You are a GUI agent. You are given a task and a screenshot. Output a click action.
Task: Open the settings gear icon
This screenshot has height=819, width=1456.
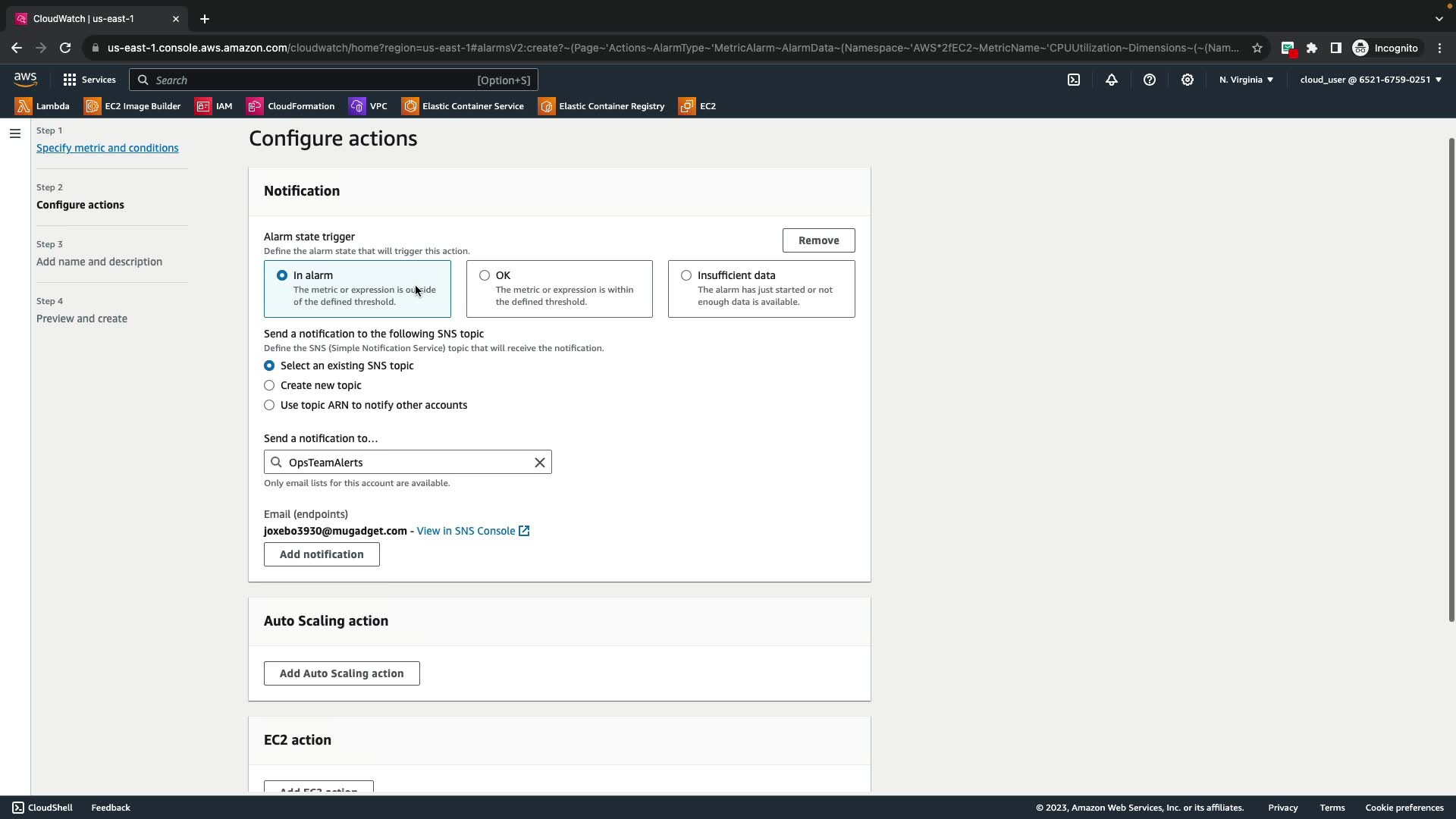(x=1188, y=80)
